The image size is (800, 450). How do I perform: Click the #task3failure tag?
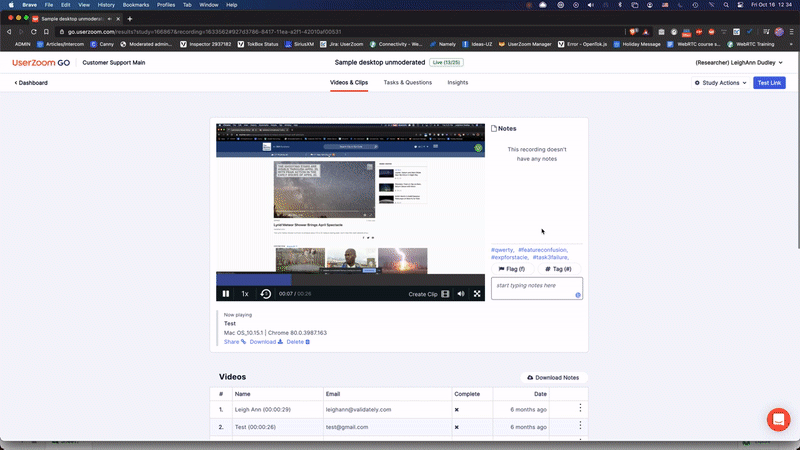[551, 258]
